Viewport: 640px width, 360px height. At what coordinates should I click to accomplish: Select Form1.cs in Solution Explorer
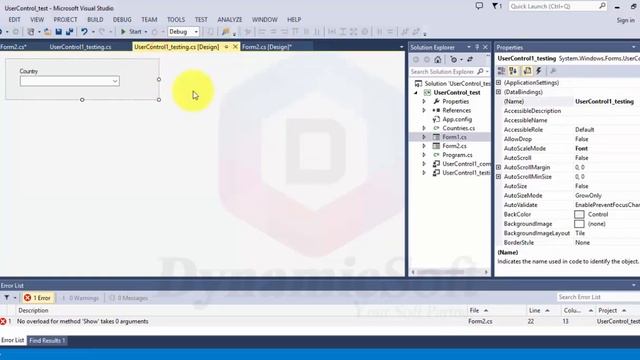tap(454, 137)
